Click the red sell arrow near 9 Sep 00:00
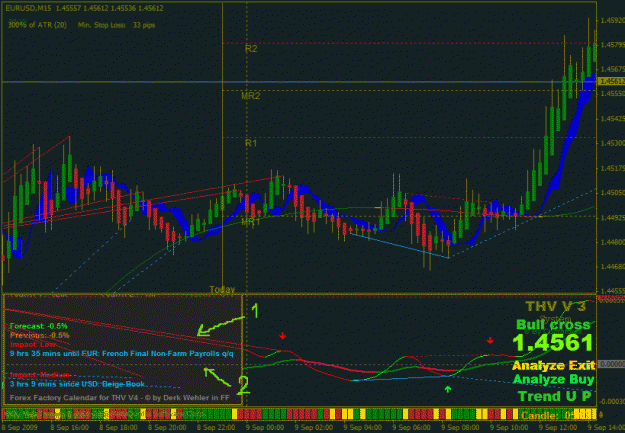 point(283,336)
